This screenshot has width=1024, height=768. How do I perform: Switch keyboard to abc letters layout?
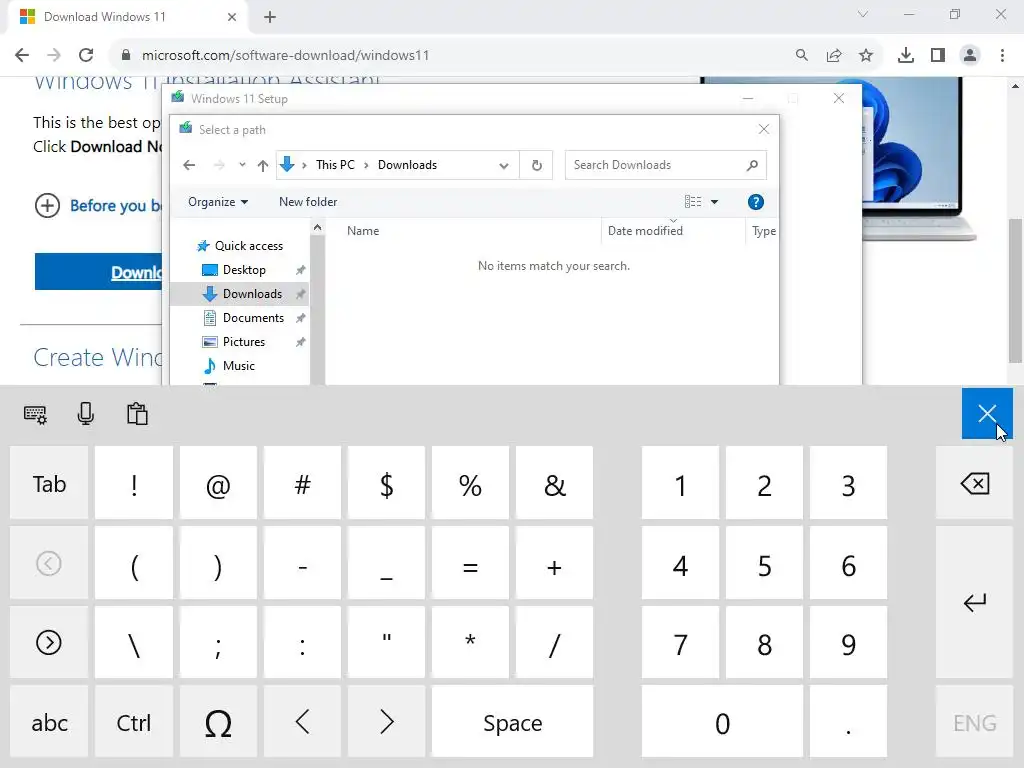click(x=49, y=722)
